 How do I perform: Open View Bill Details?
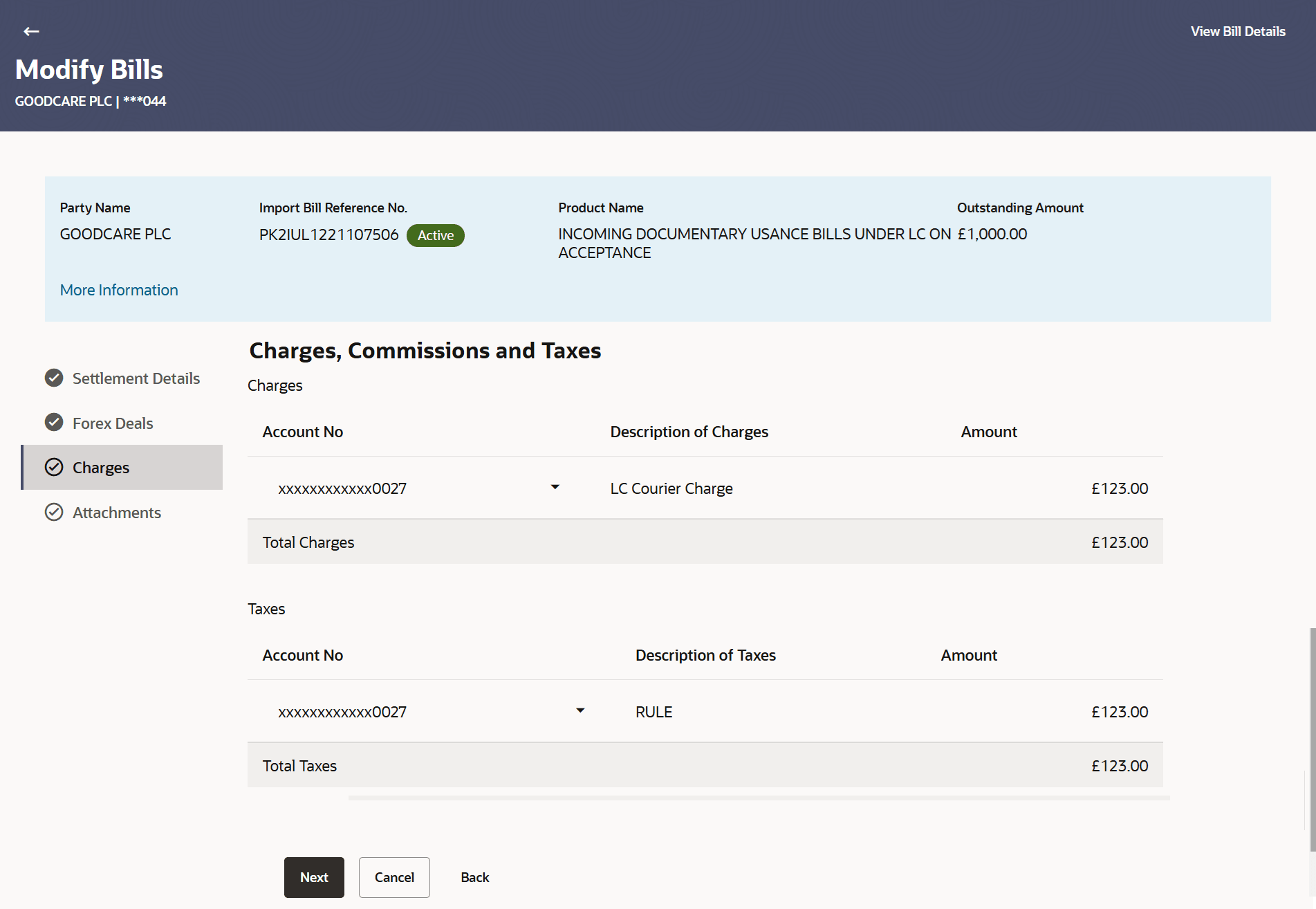(x=1237, y=31)
